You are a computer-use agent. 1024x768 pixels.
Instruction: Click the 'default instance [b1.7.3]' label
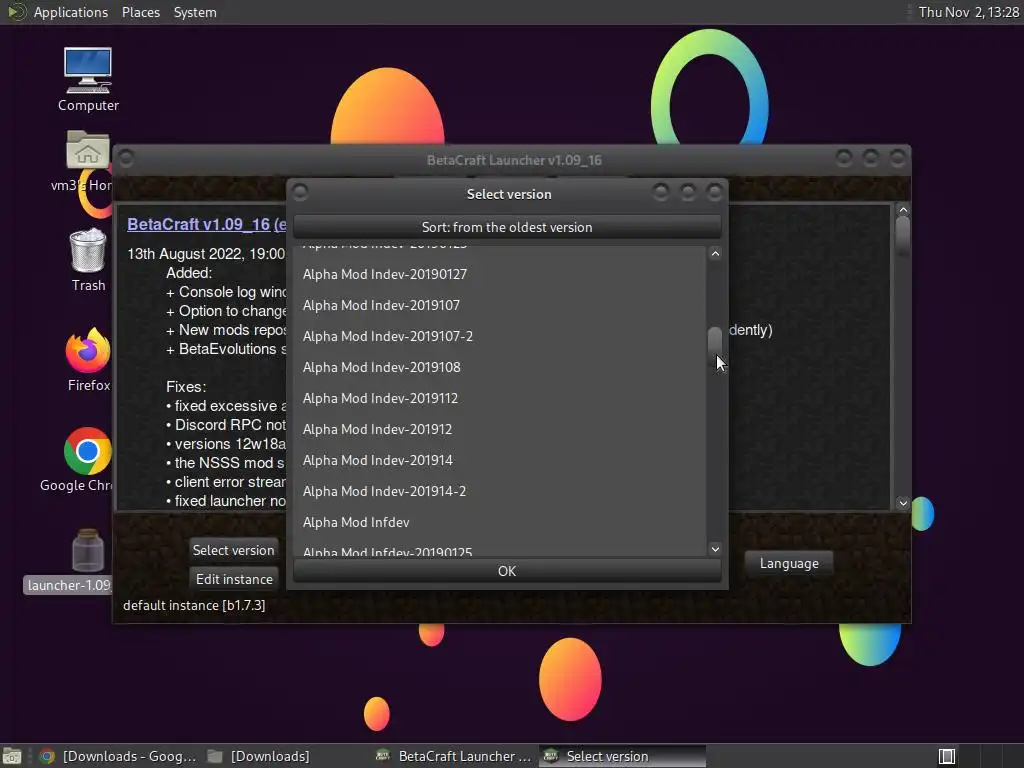tap(194, 605)
